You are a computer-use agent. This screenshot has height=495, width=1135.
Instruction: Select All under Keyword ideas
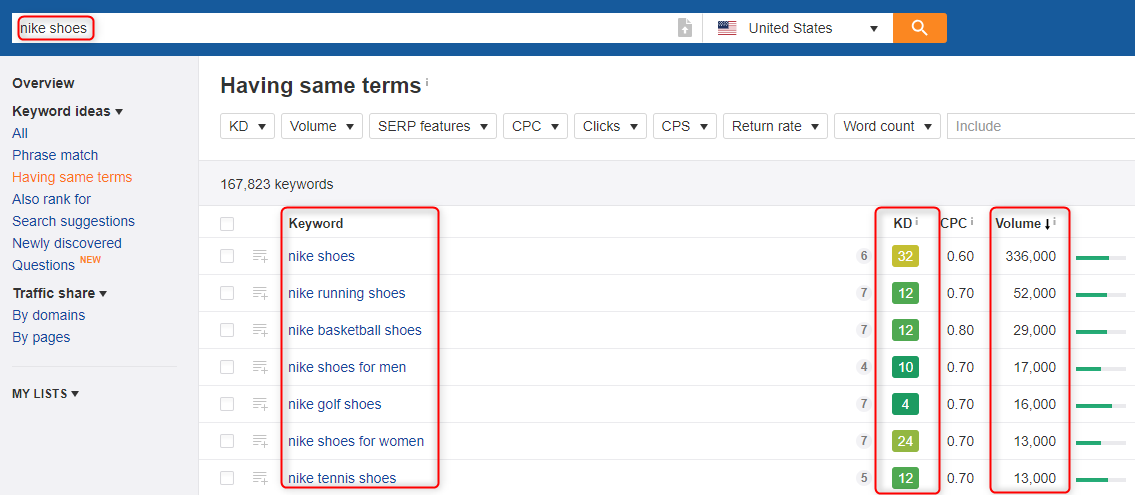click(20, 133)
